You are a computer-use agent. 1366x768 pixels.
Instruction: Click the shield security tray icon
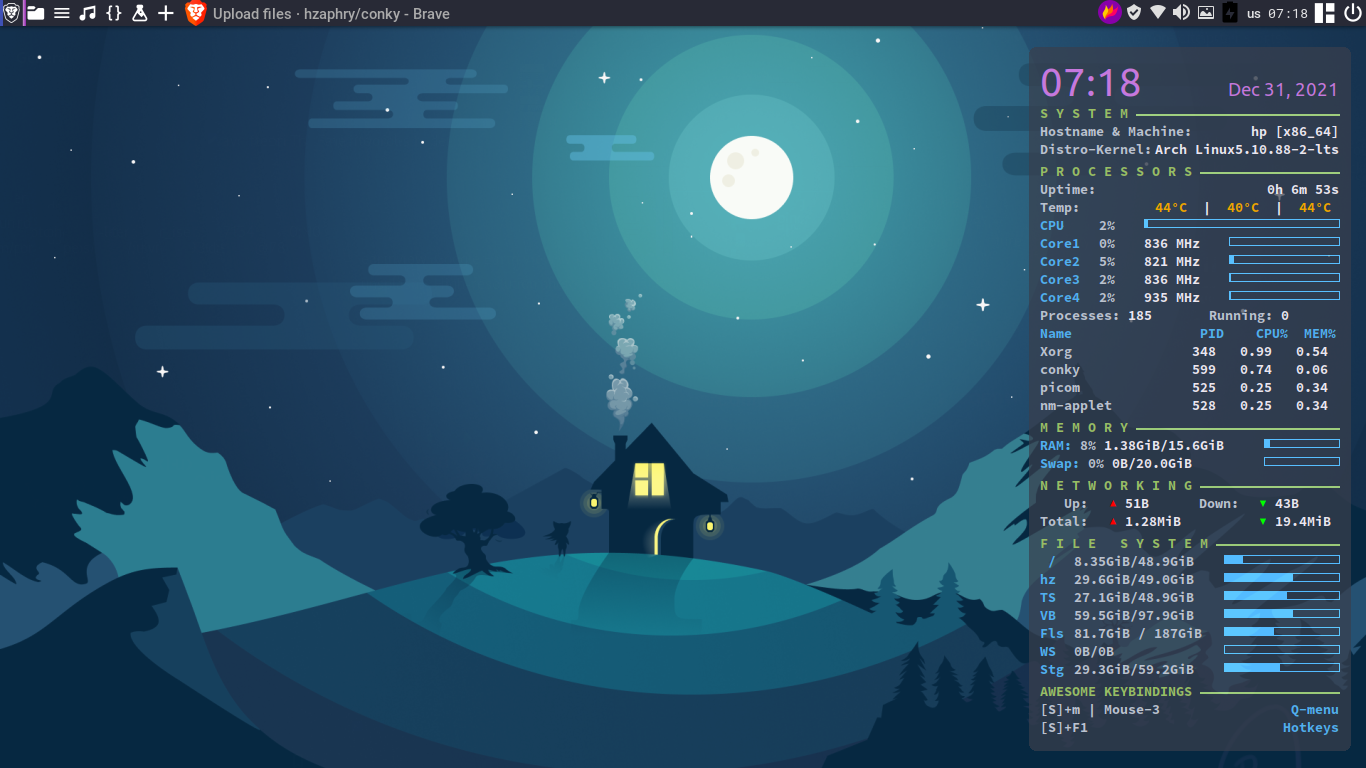pyautogui.click(x=1134, y=13)
